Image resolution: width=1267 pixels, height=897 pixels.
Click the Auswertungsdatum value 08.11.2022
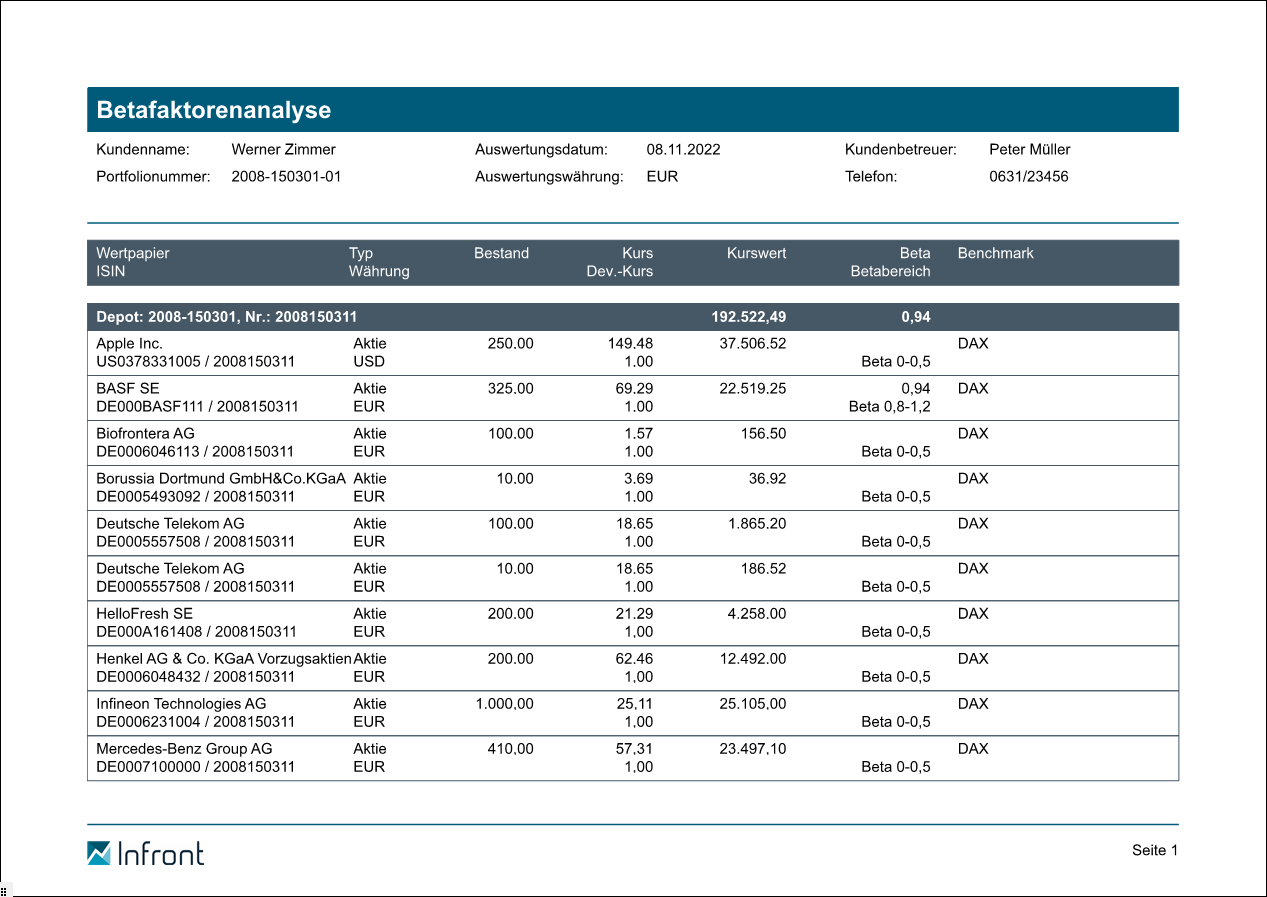pyautogui.click(x=683, y=150)
